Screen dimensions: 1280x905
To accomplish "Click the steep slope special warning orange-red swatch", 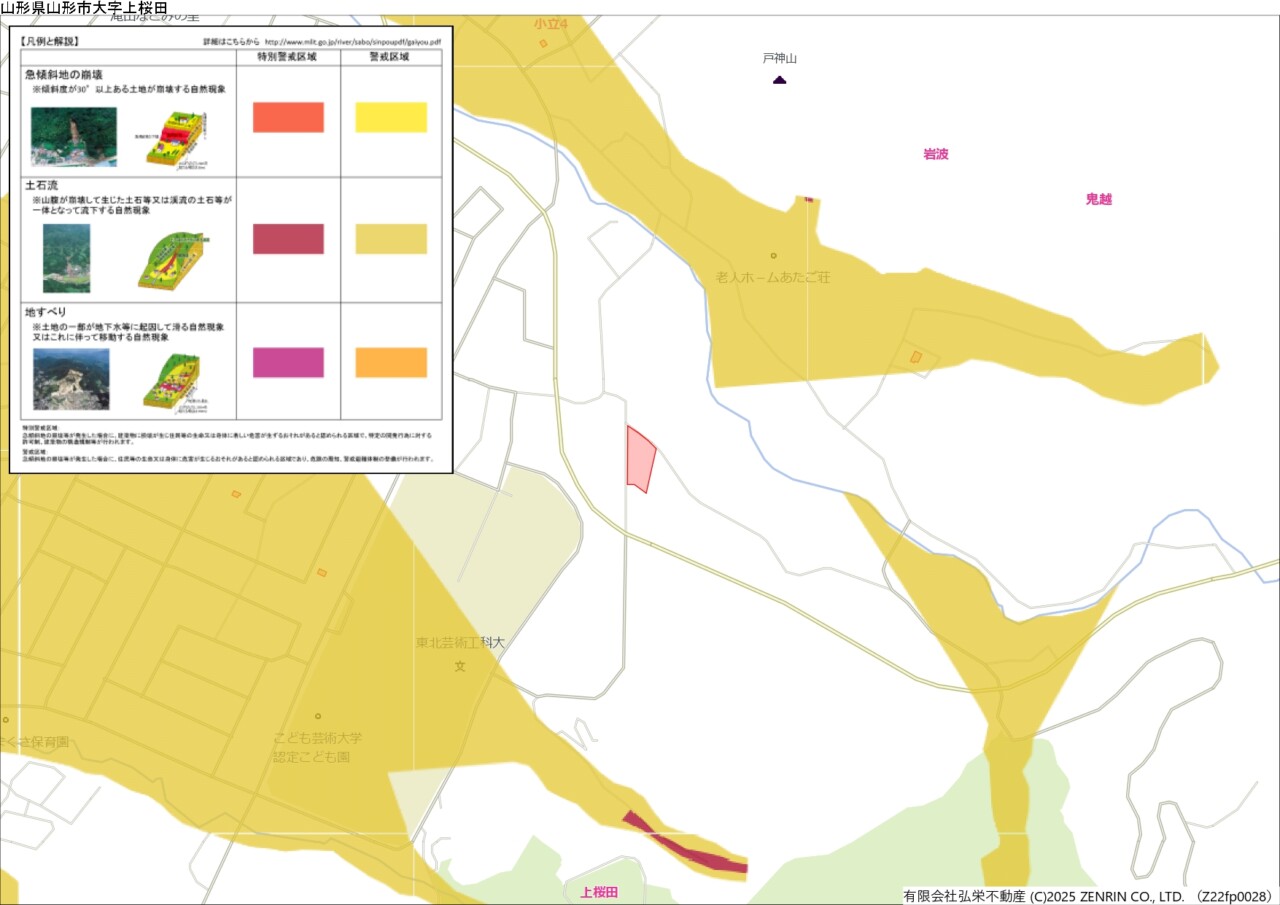I will (x=288, y=117).
